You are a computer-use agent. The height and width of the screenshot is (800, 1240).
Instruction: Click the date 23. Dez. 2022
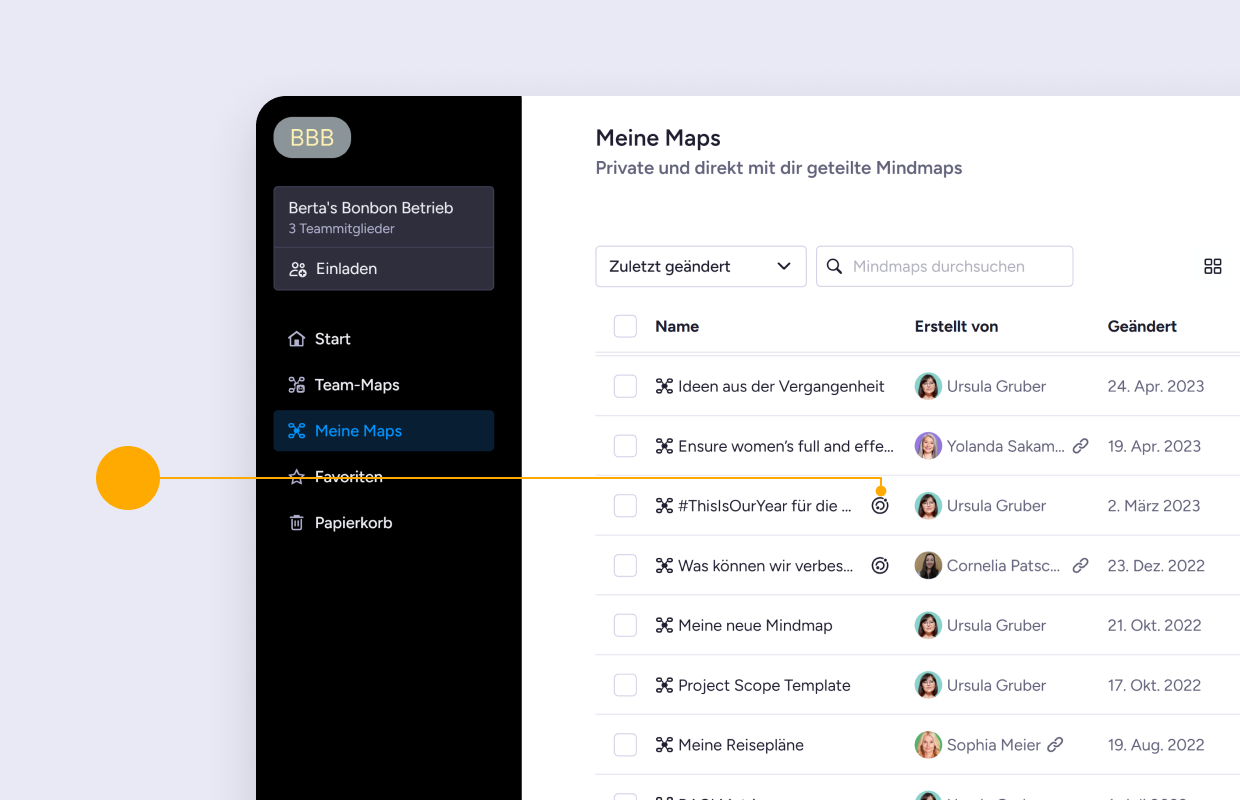pos(1156,566)
